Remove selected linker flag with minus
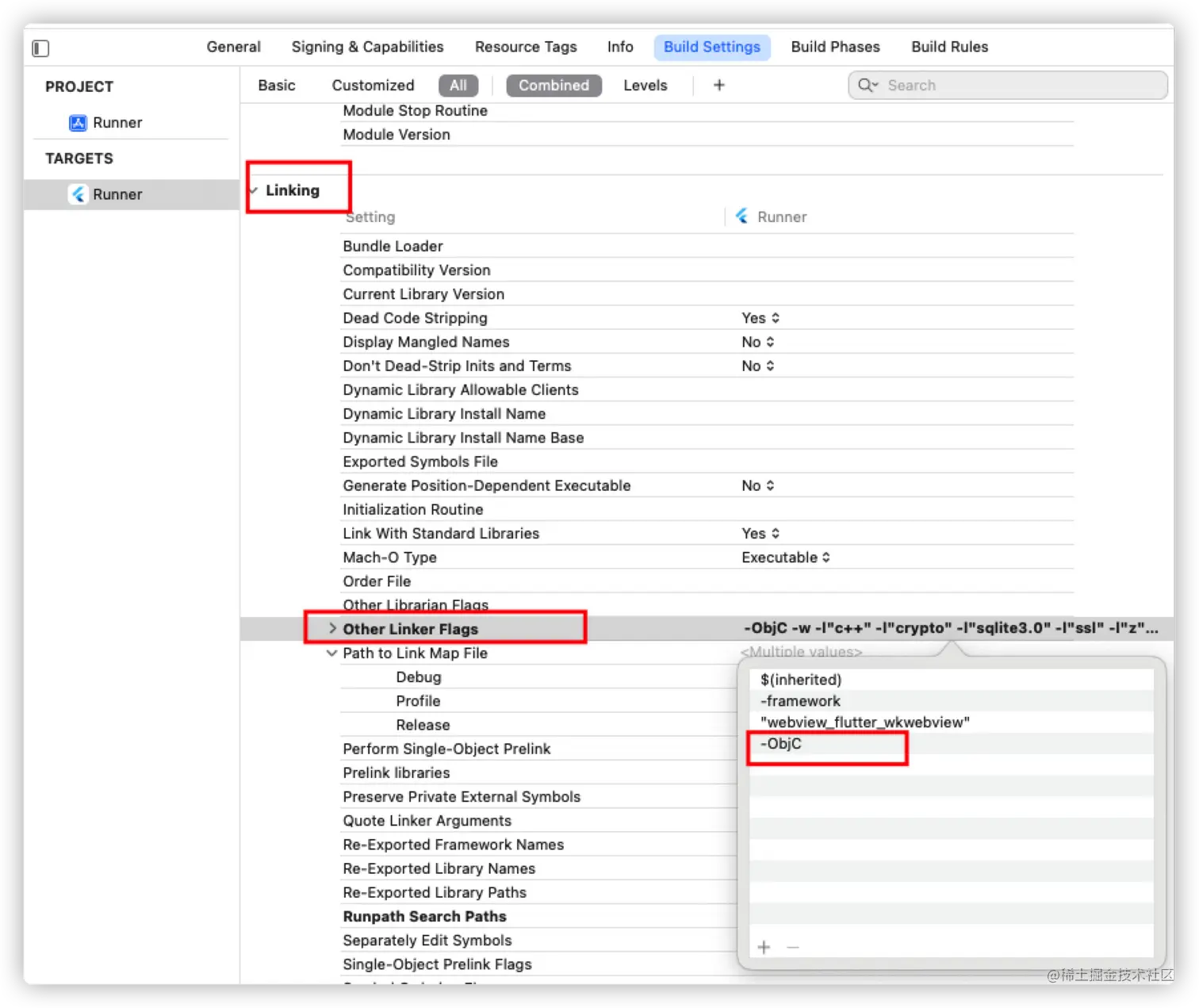 click(x=793, y=947)
